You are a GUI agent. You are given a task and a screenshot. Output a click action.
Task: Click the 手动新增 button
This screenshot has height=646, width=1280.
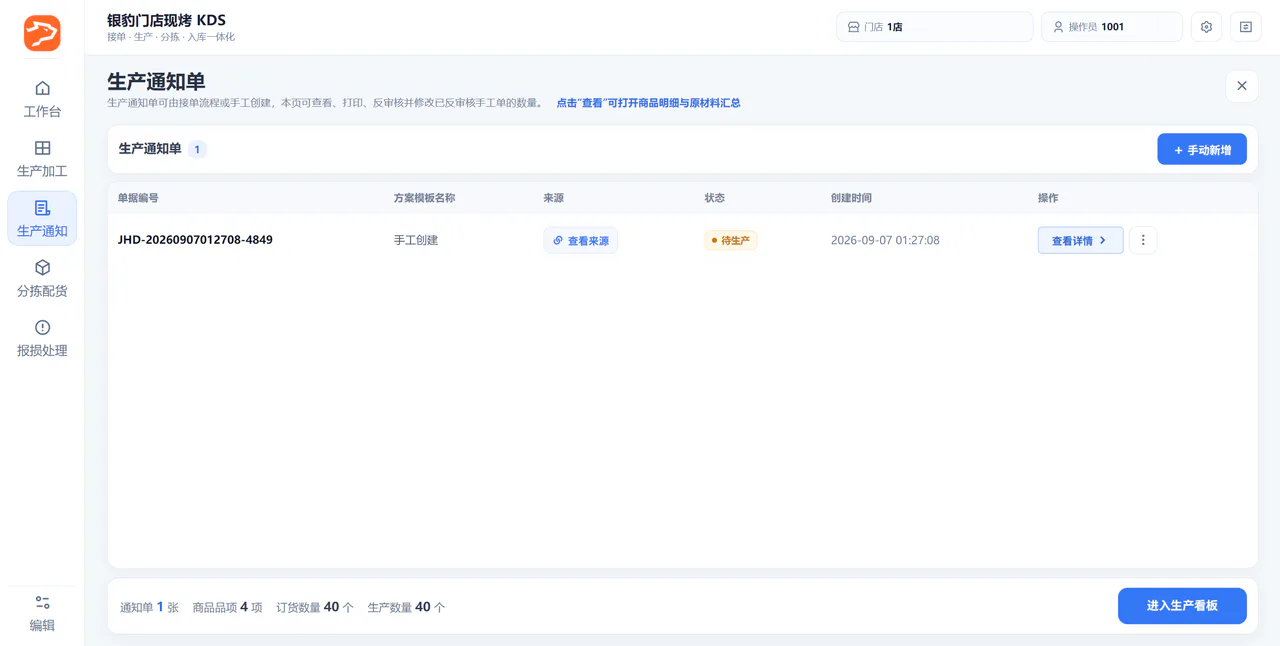point(1202,149)
